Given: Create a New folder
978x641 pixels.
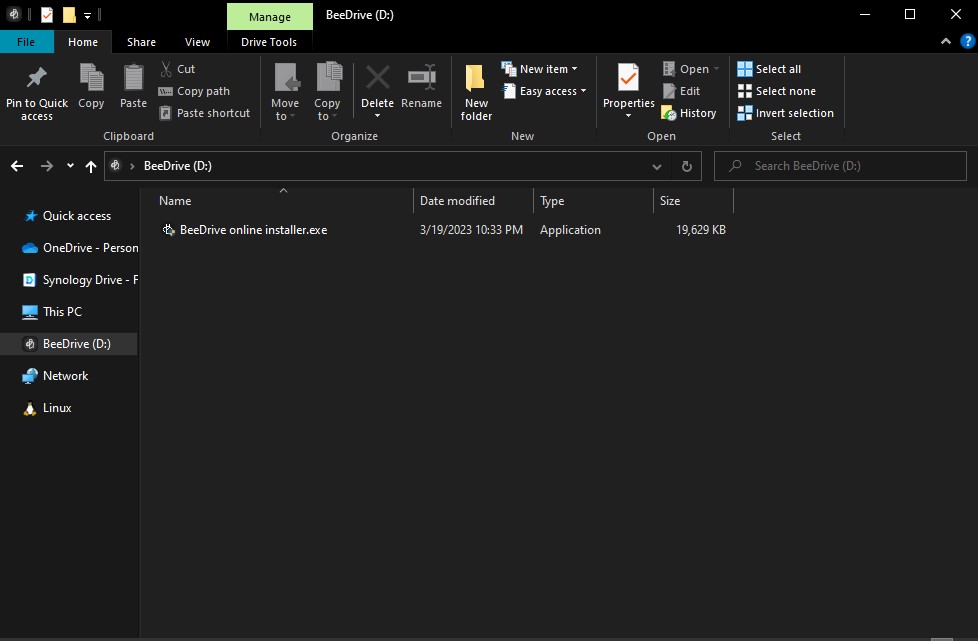Looking at the screenshot, I should click(476, 92).
